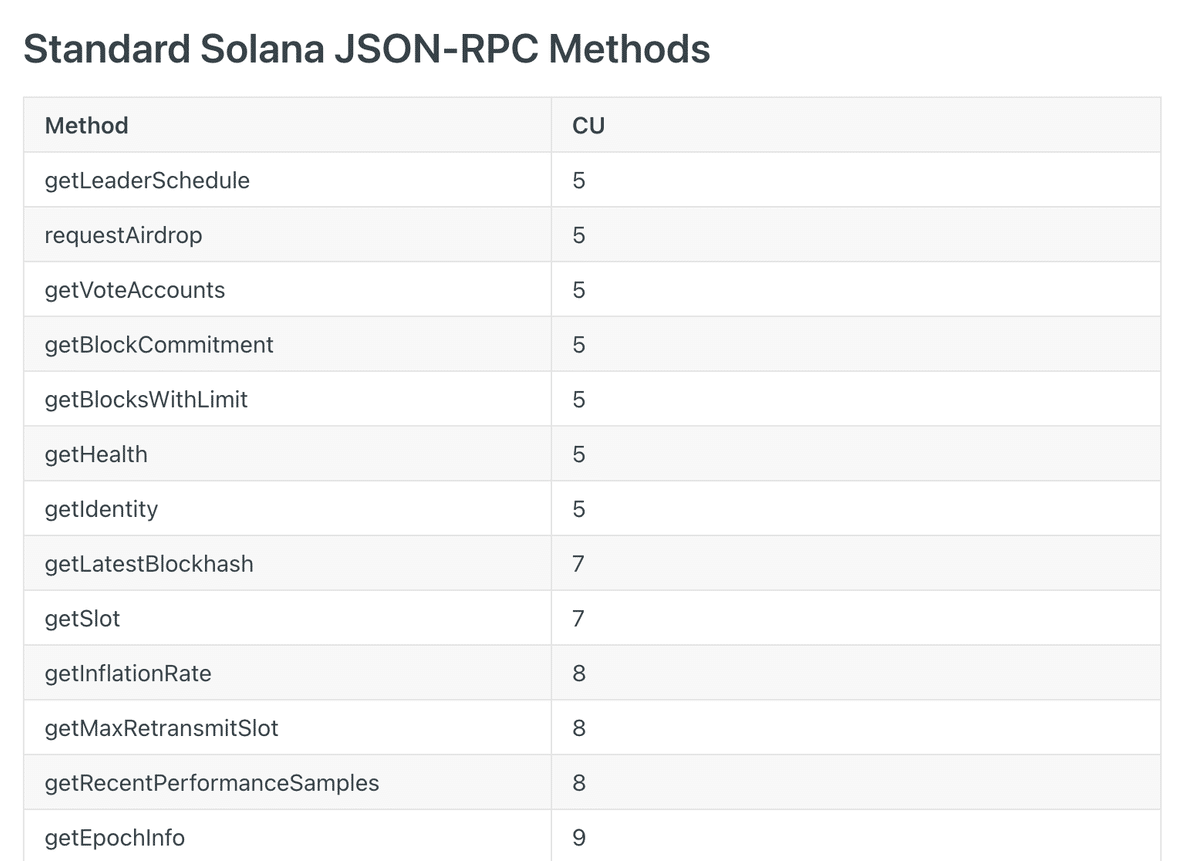This screenshot has width=1200, height=861.
Task: Click the requestAirdrop method name
Action: pyautogui.click(x=123, y=235)
